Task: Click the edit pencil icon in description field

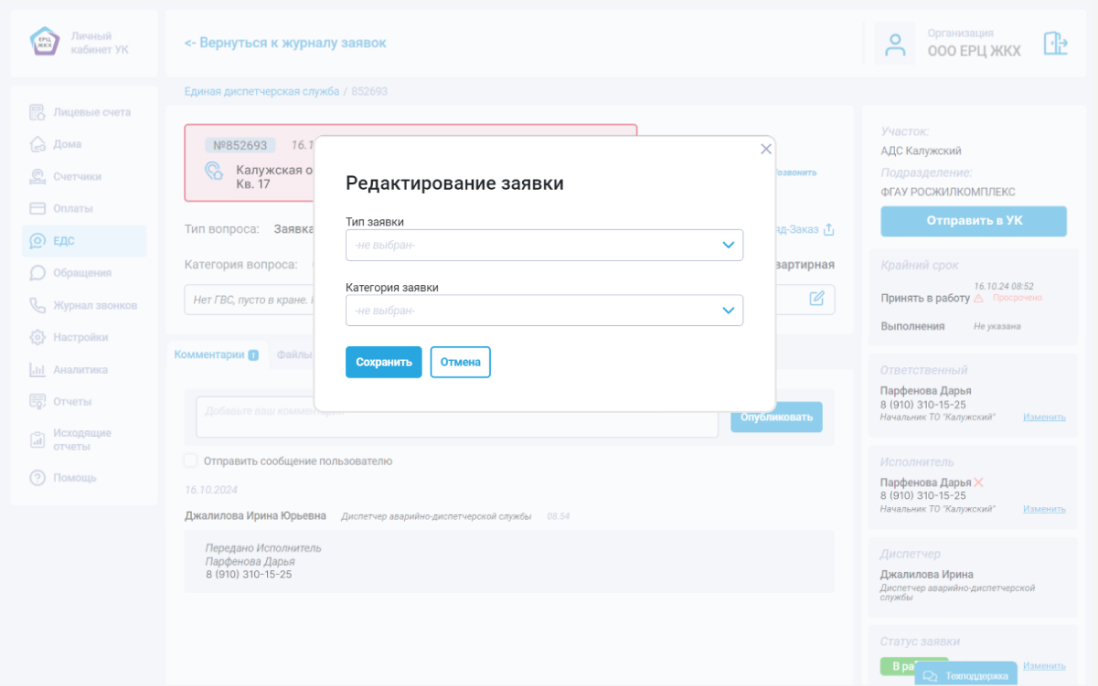Action: coord(816,298)
